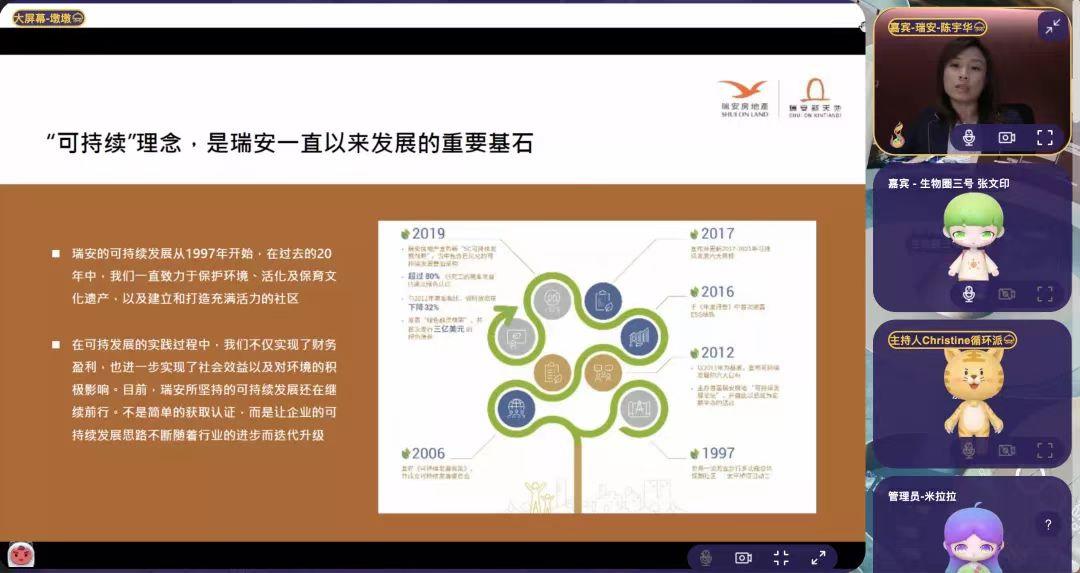Click the blue bar chart circle on tree
The image size is (1080, 573).
[x=639, y=337]
